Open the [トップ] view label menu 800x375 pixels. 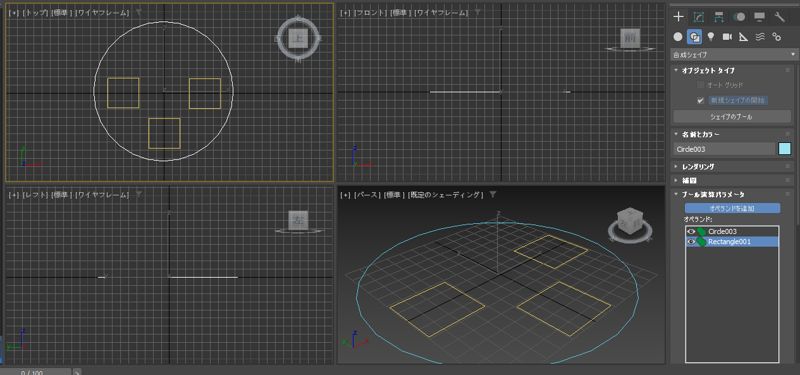(35, 12)
